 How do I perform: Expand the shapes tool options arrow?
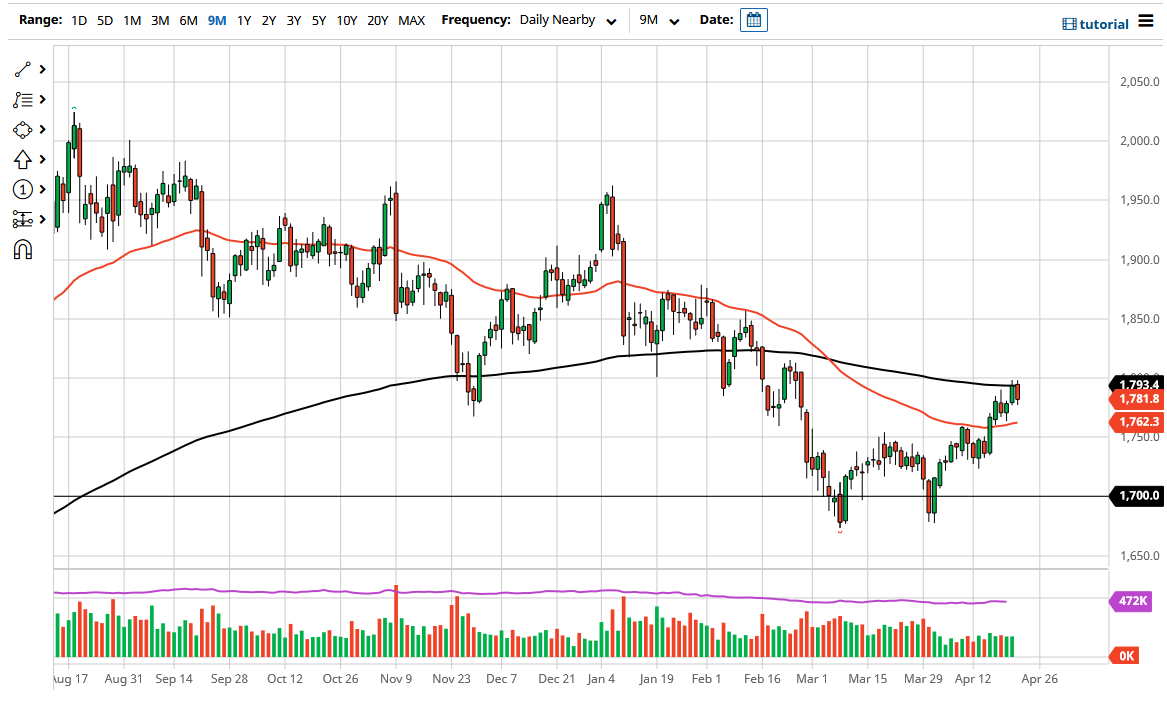tap(42, 129)
